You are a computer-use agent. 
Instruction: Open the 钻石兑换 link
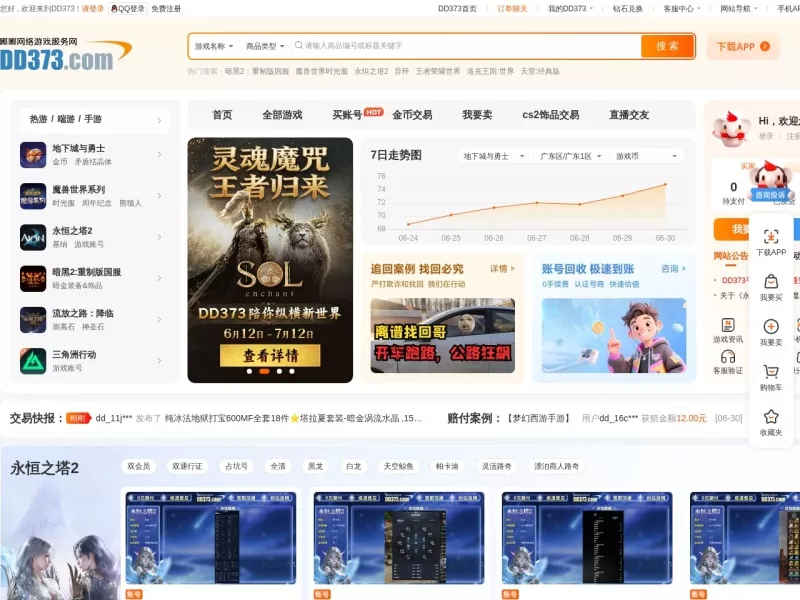click(628, 9)
